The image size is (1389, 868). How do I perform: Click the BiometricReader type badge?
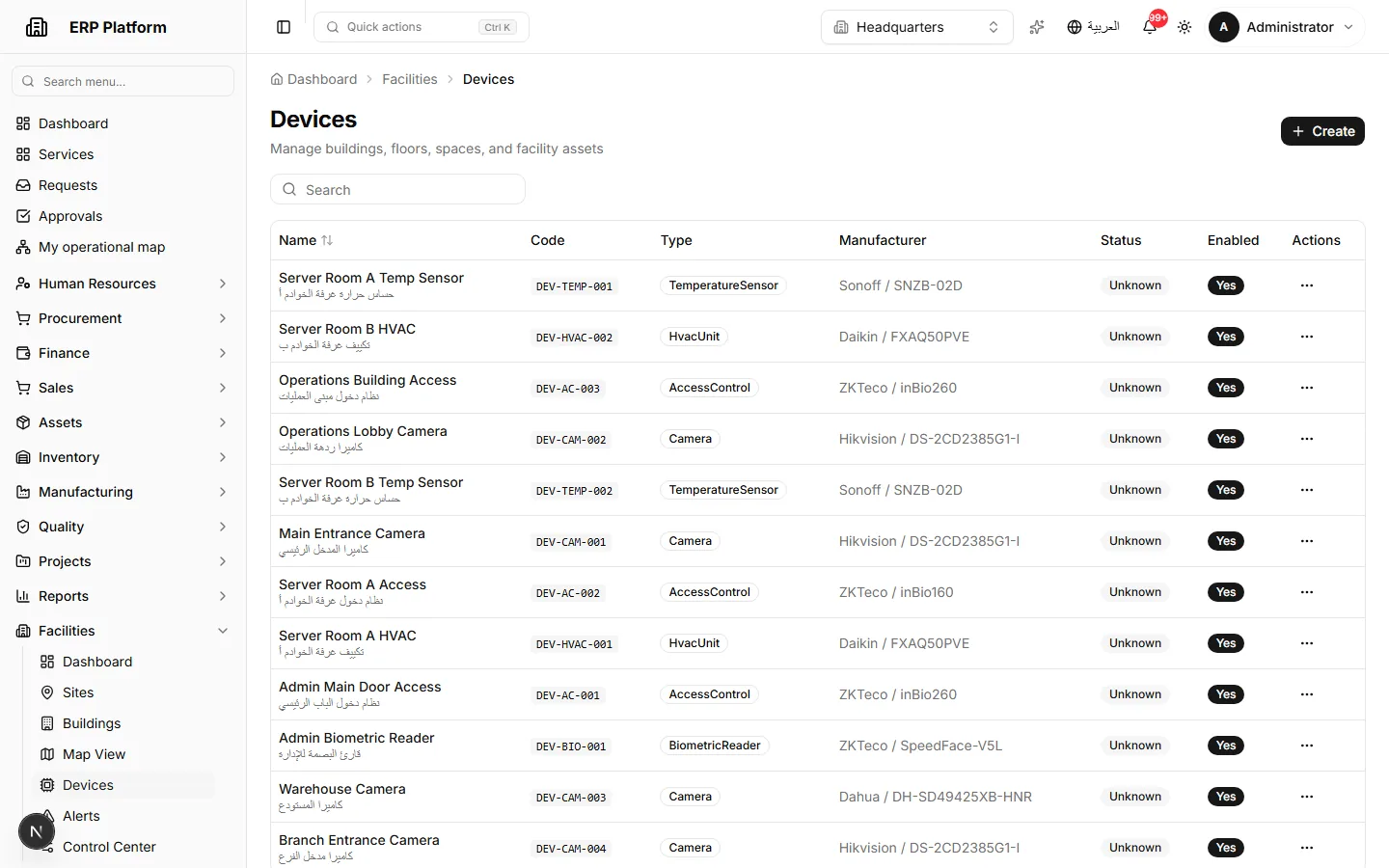click(x=715, y=746)
